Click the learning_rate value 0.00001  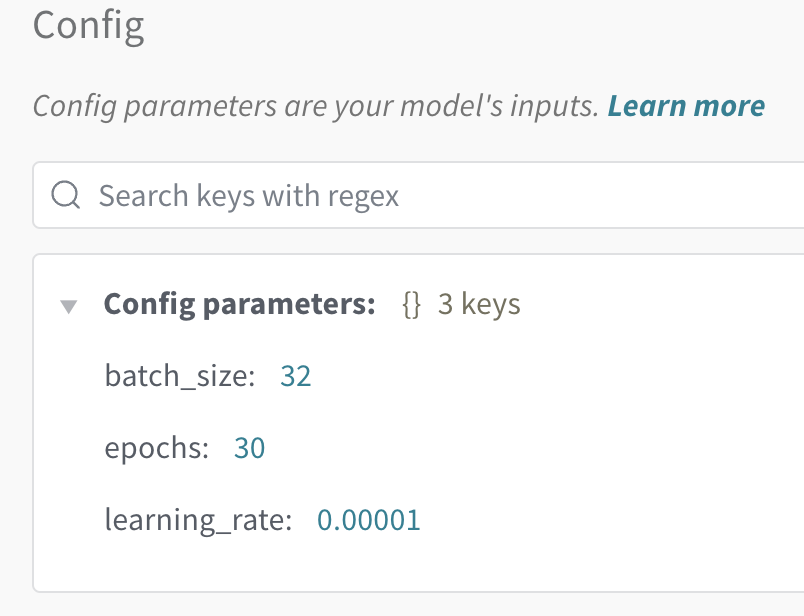pyautogui.click(x=369, y=520)
